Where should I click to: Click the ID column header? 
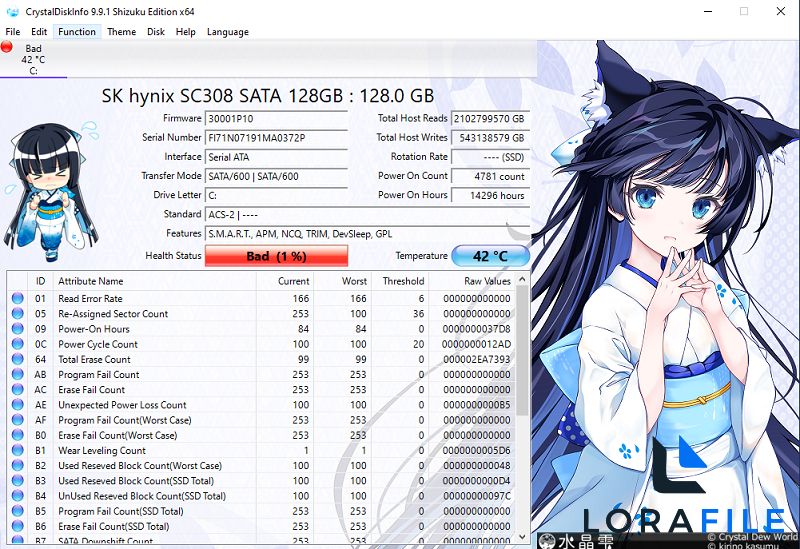tap(40, 281)
